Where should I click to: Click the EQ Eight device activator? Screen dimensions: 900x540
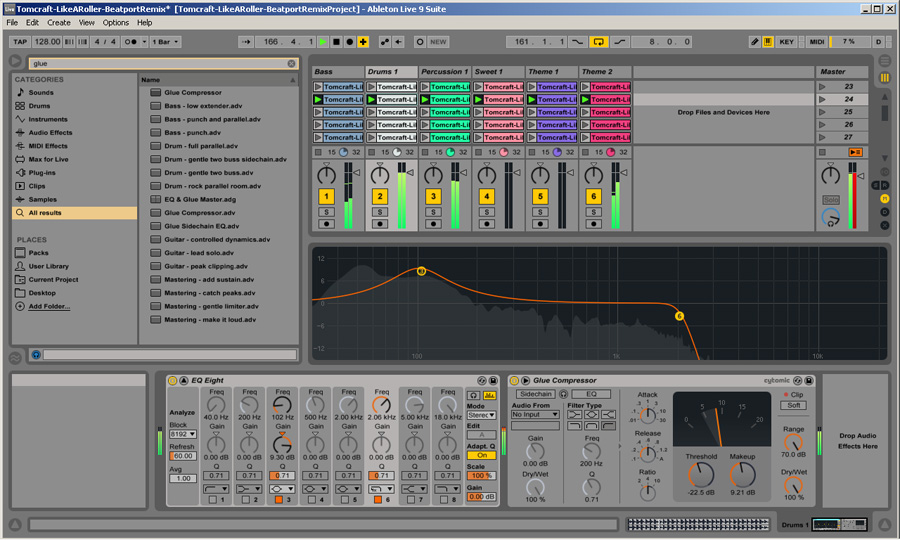[x=173, y=380]
